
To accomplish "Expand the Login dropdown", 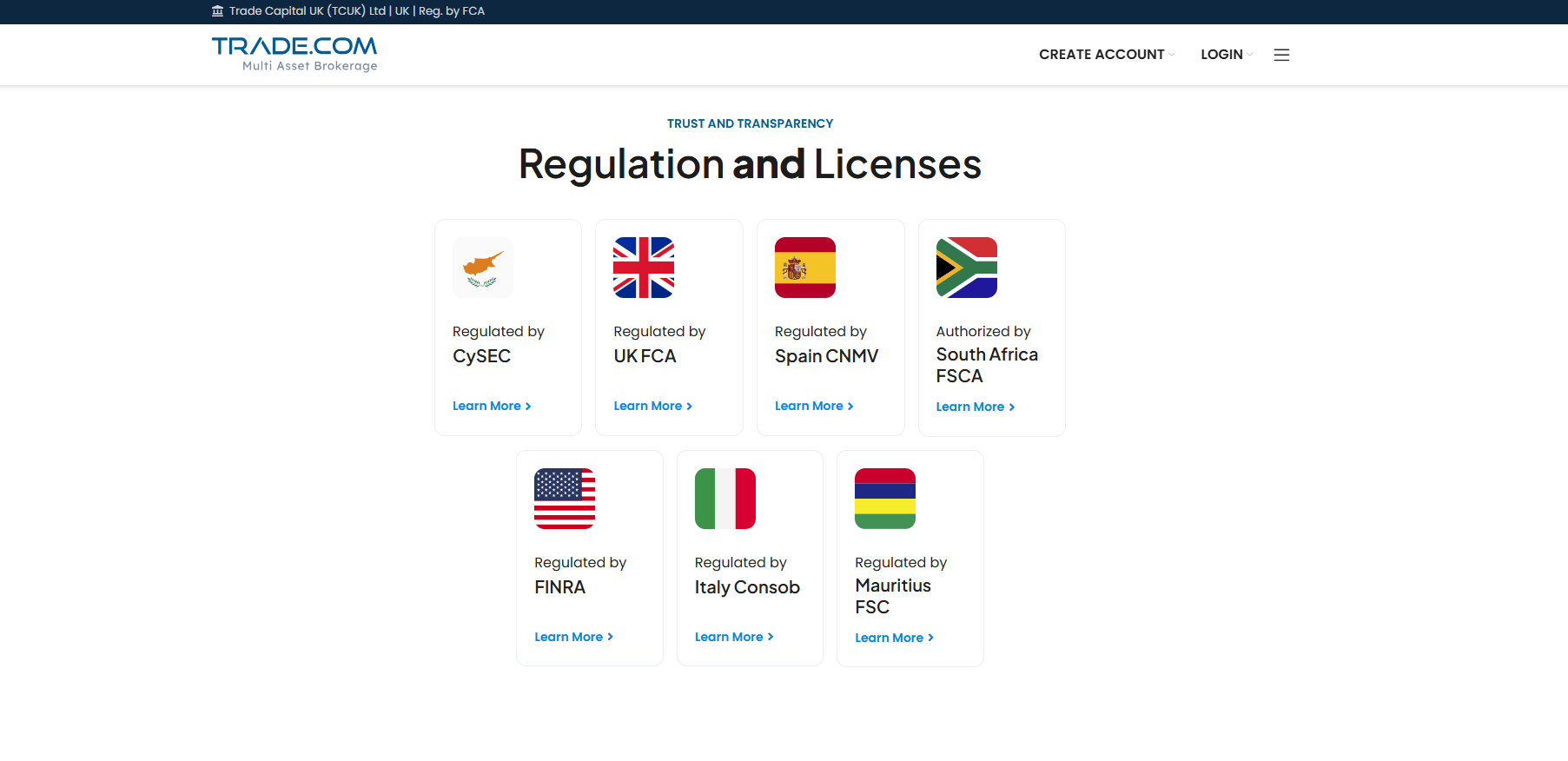I will click(x=1227, y=54).
